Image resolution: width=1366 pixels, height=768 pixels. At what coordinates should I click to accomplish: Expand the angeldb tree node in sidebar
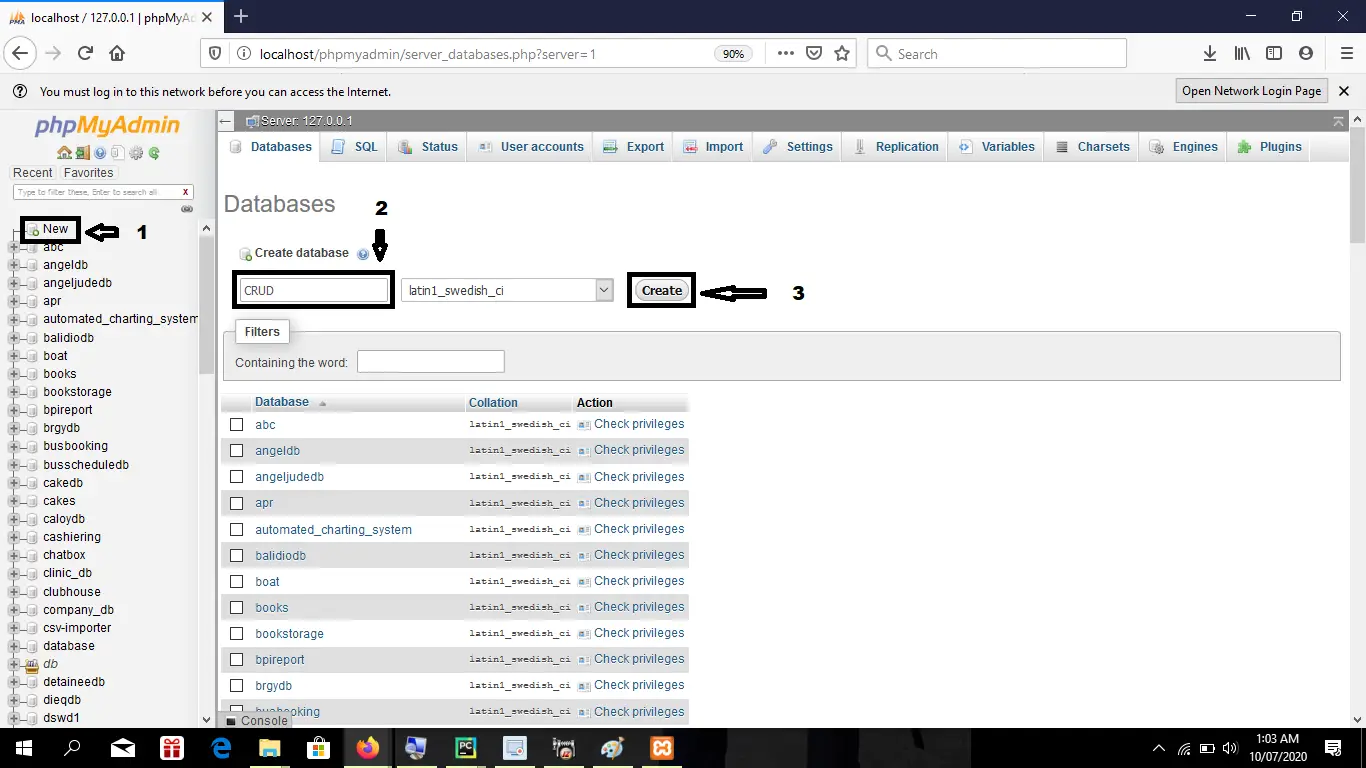tap(14, 265)
